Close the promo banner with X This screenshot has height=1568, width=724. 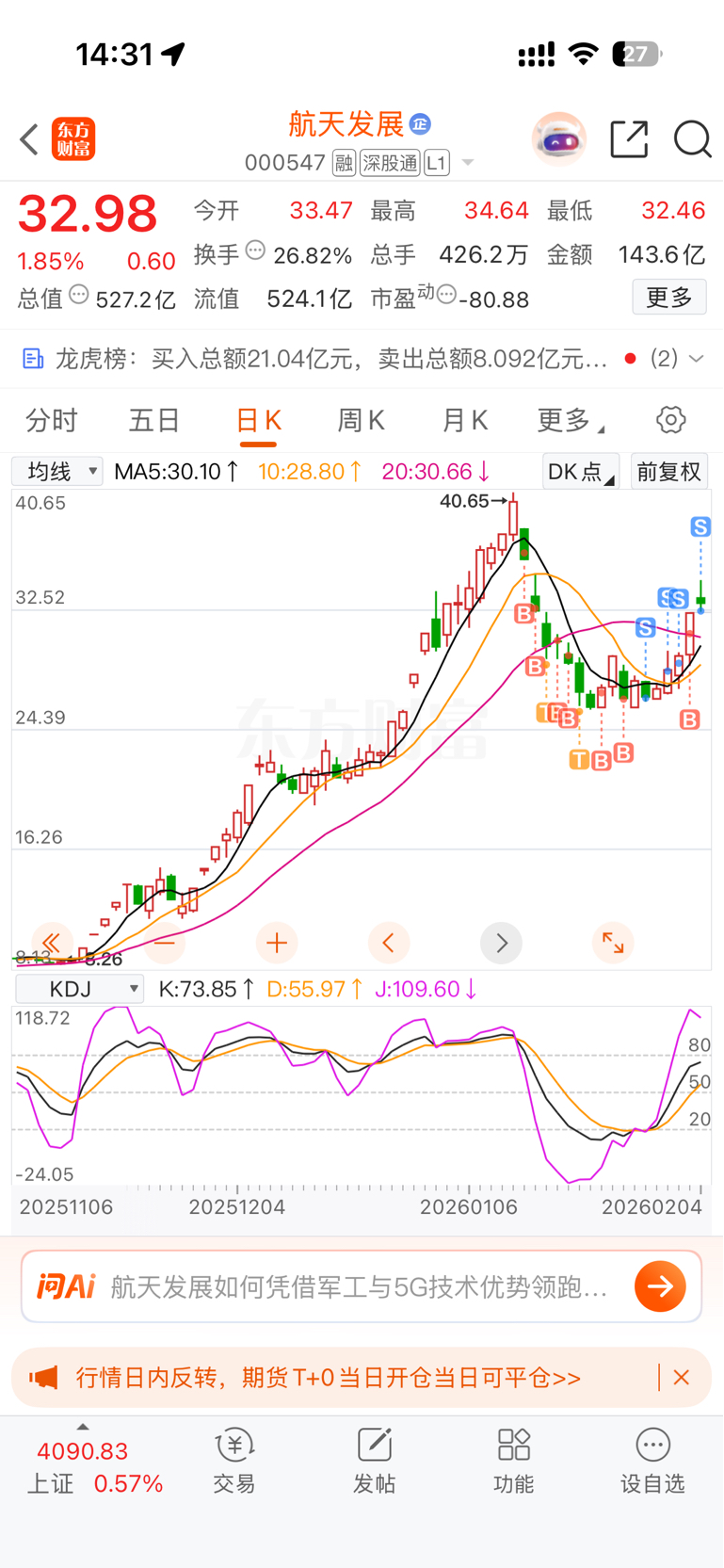[682, 1378]
